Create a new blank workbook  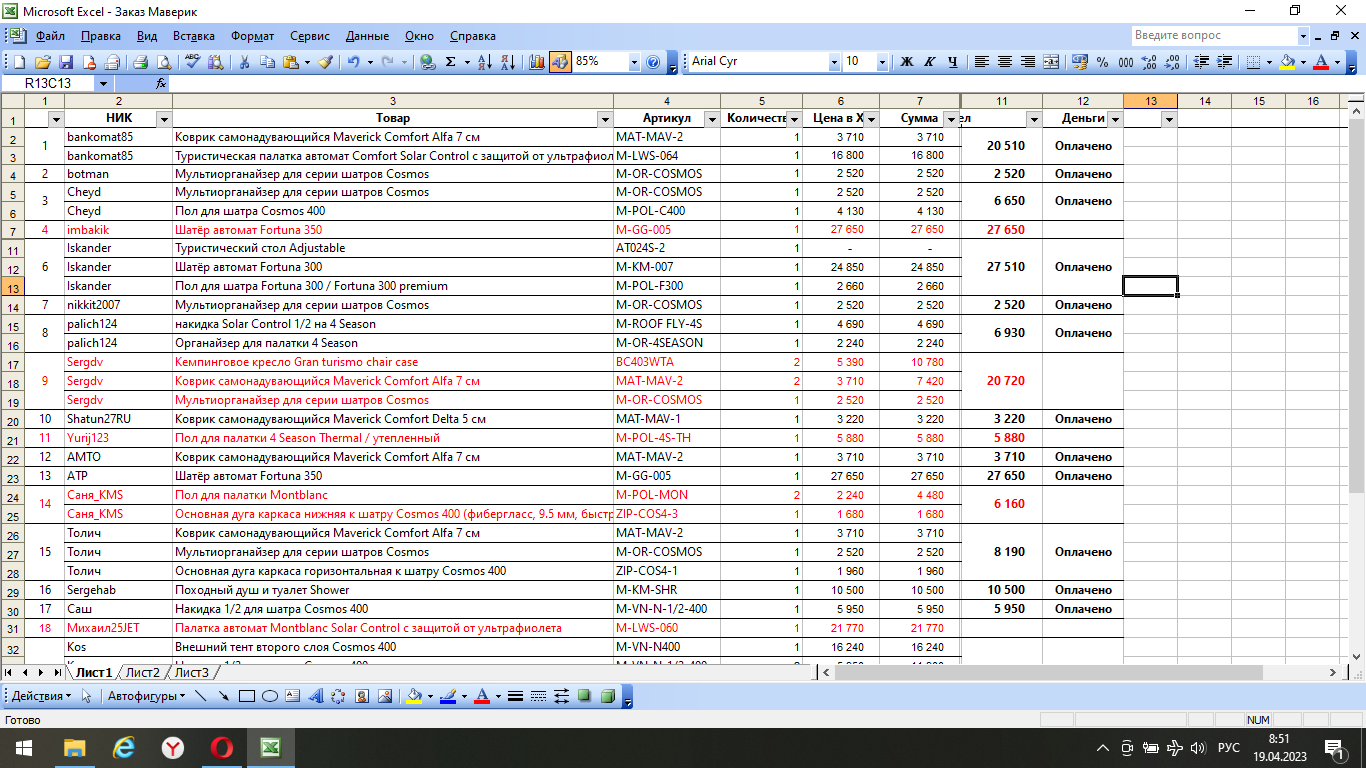click(x=19, y=62)
